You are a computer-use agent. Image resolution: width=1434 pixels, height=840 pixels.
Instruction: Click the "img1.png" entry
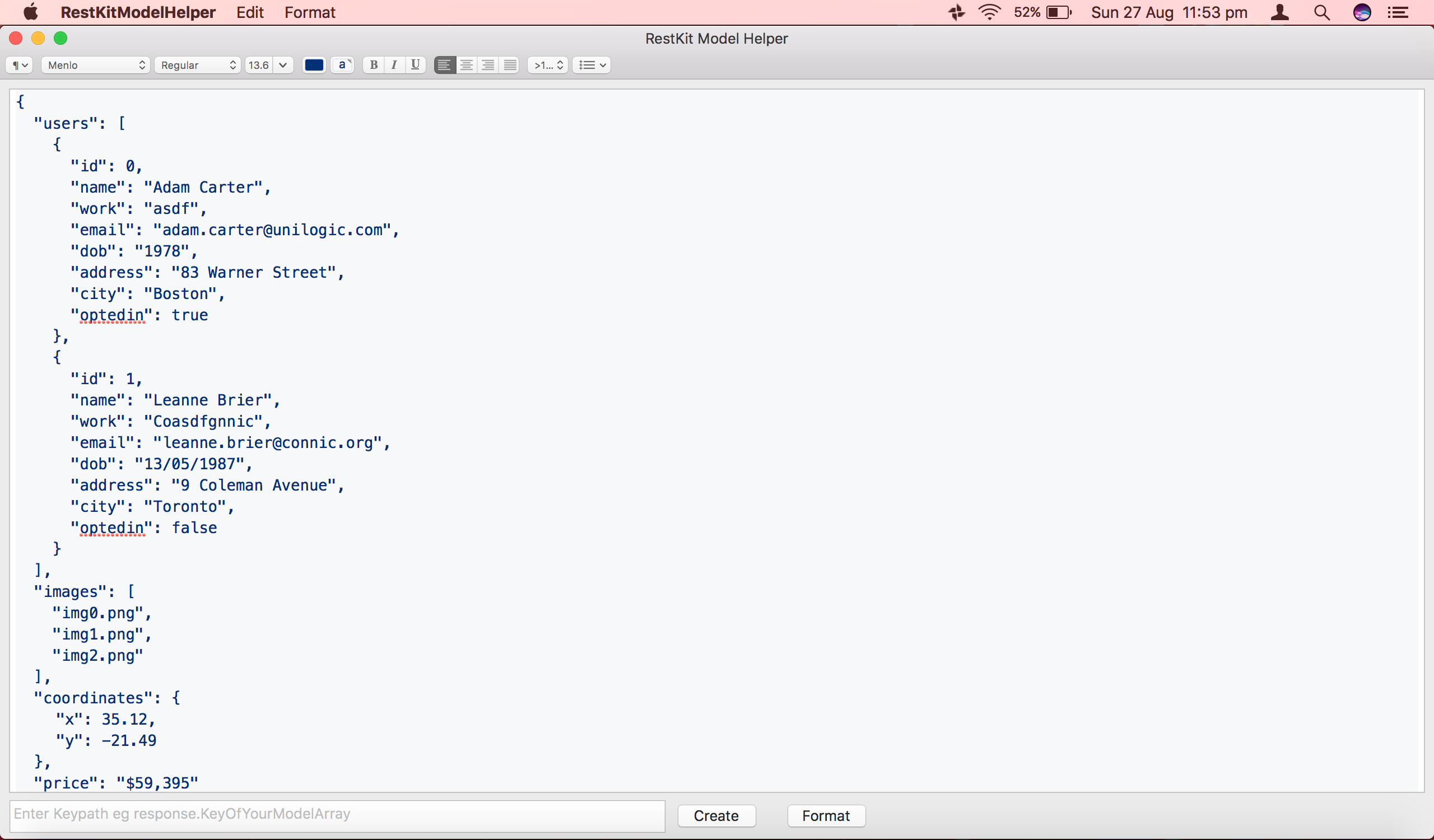(97, 634)
